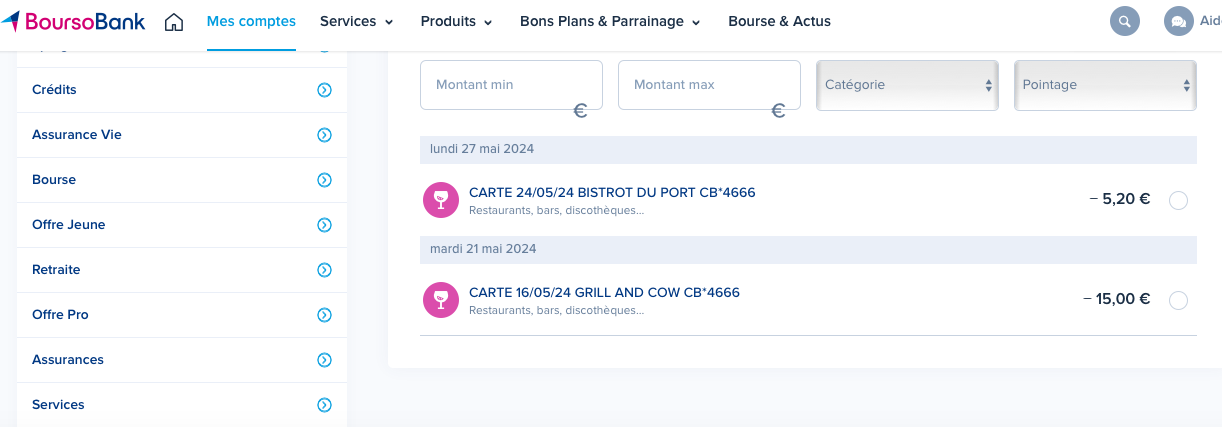Tick the pointage circle for the 15,00 € transaction
Screen dimensions: 1222x427
[1178, 300]
